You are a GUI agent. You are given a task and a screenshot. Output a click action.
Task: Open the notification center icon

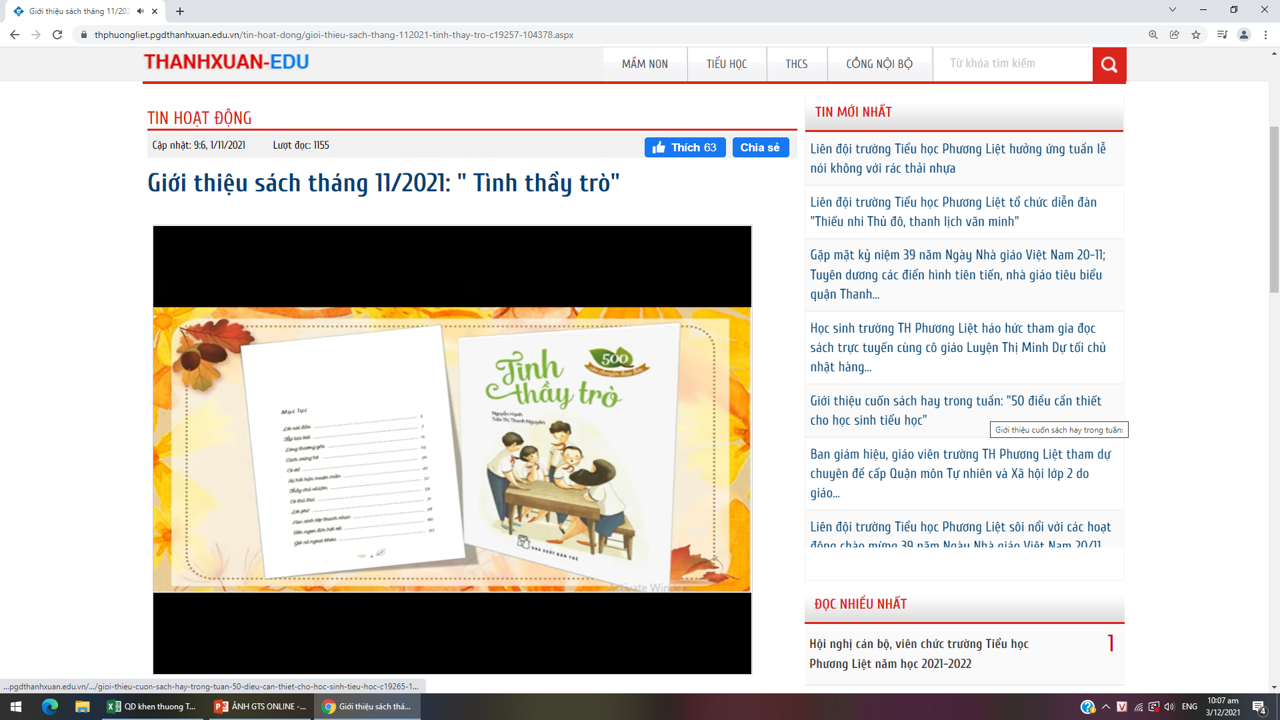(x=1259, y=707)
